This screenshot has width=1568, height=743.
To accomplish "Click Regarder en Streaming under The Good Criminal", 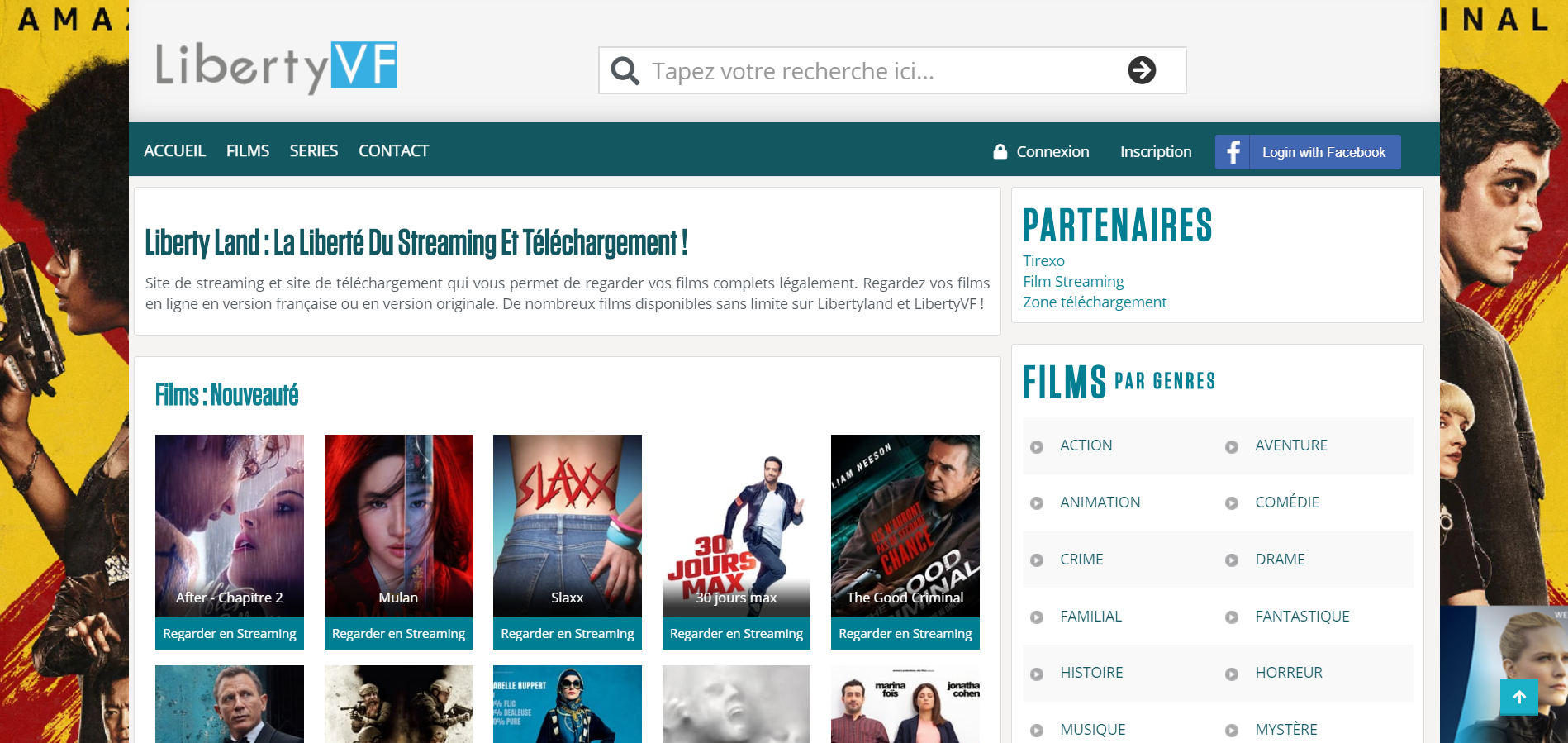I will point(905,634).
